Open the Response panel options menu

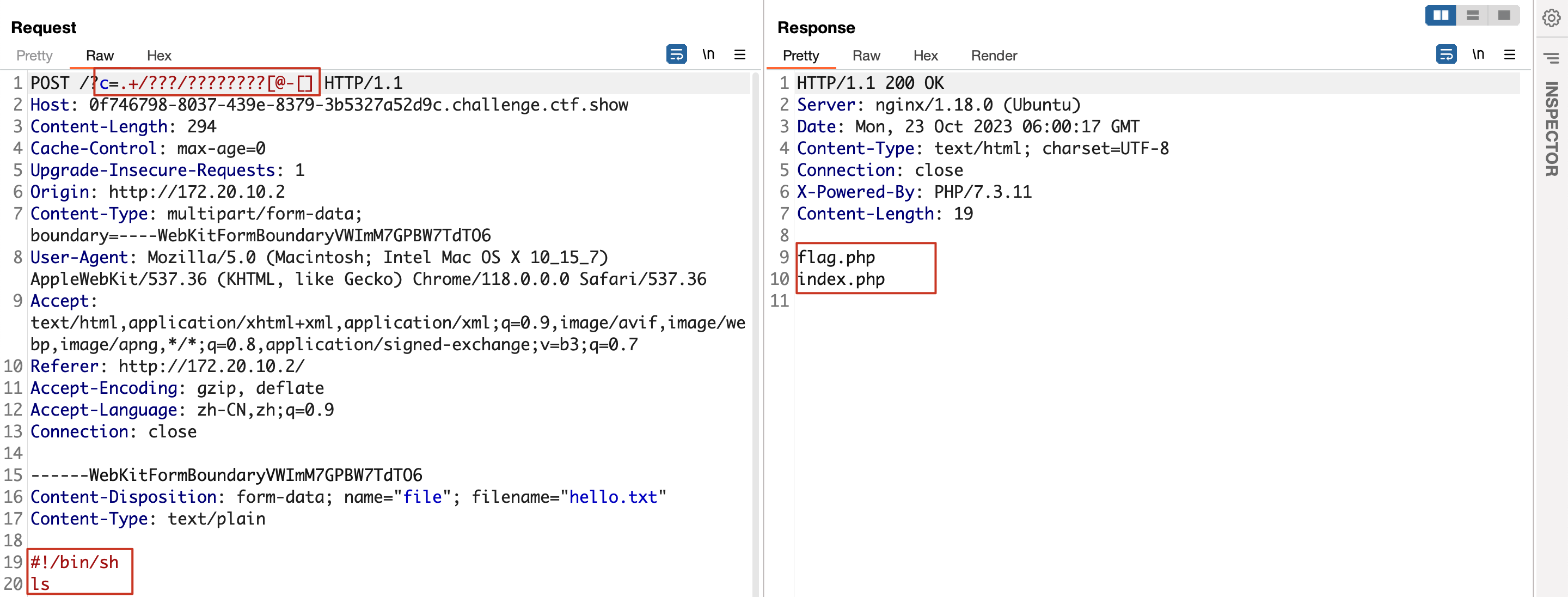tap(1510, 55)
